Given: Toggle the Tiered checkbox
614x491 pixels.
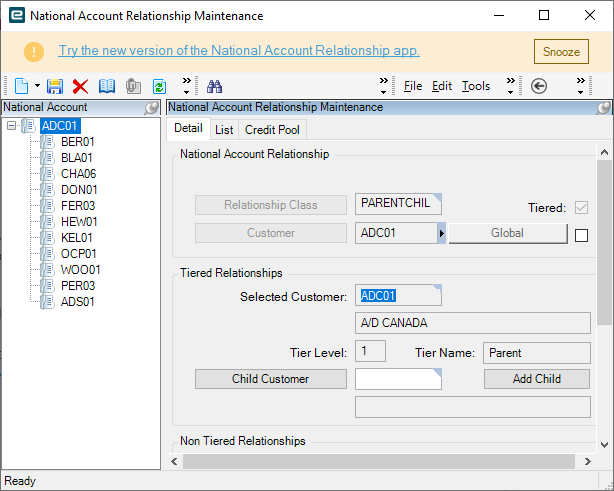Looking at the screenshot, I should [581, 208].
